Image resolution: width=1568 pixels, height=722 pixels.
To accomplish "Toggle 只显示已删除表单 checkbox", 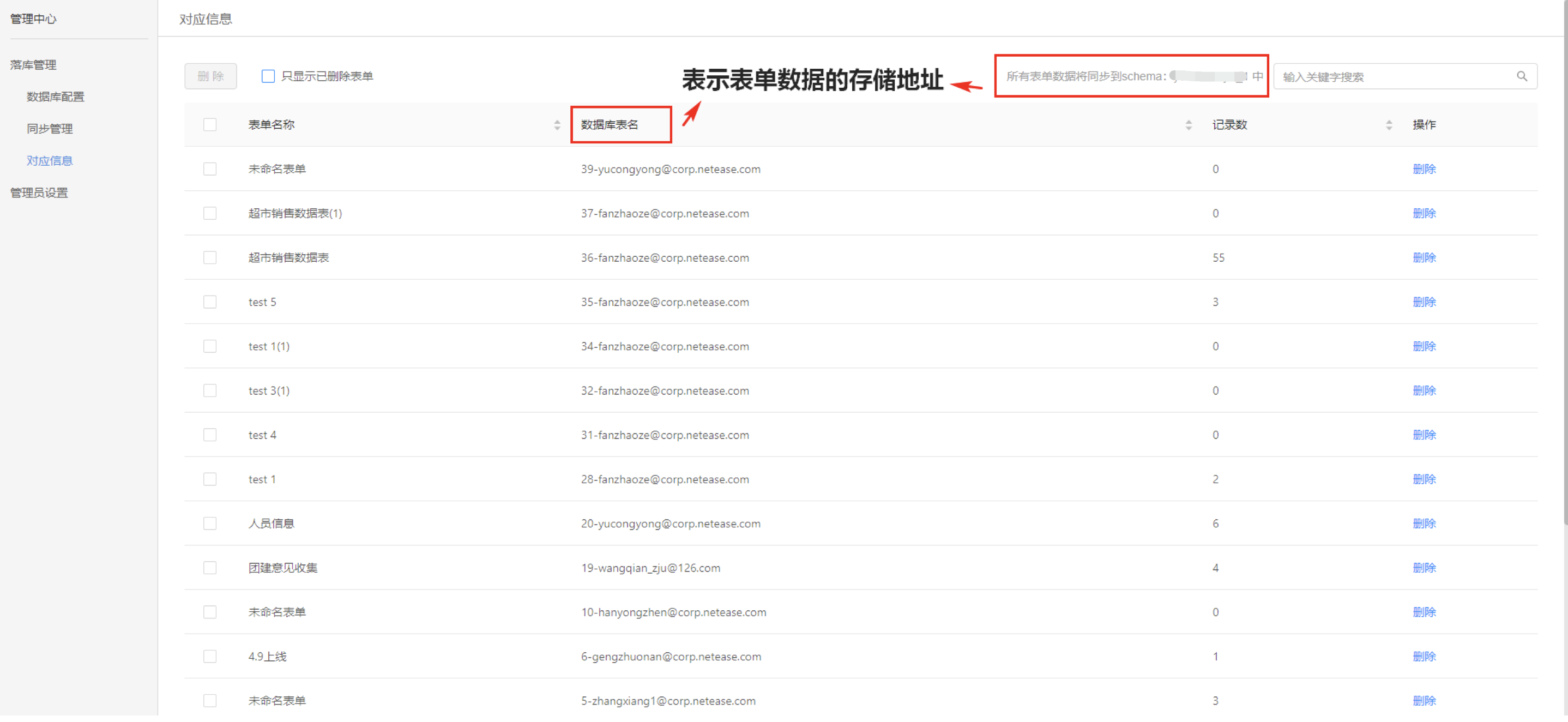I will pos(268,76).
